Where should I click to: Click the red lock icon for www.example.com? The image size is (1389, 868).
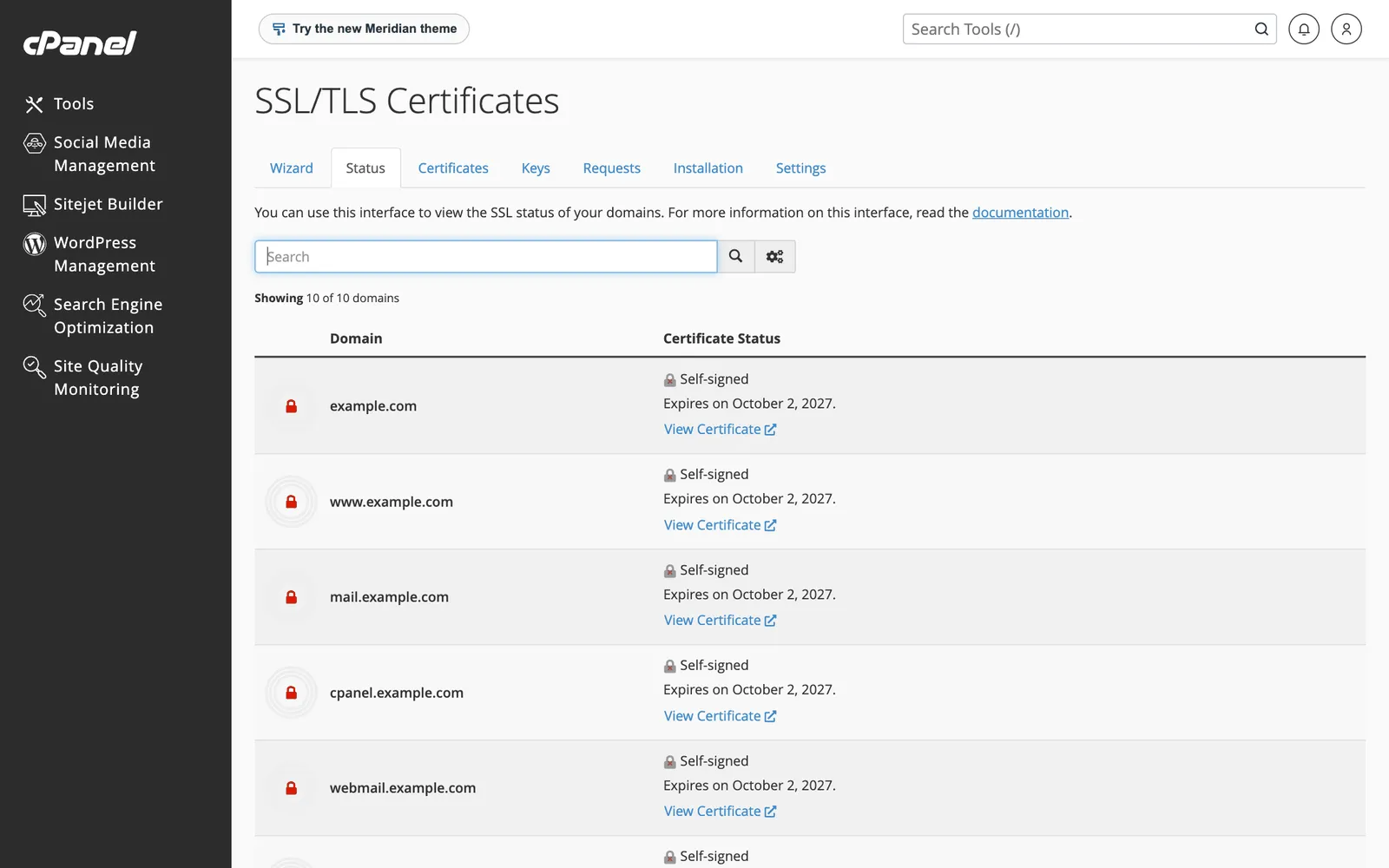click(292, 502)
